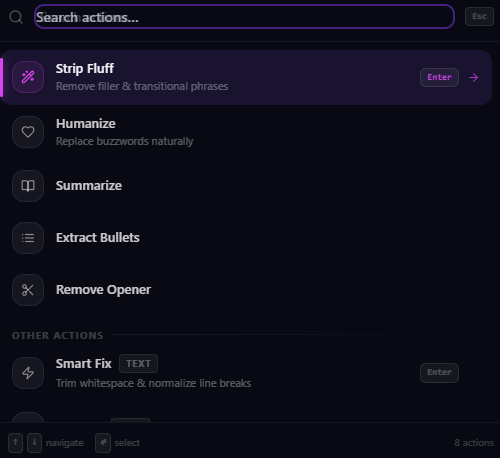This screenshot has height=458, width=500.
Task: Click the up arrow navigate key
Action: 15,443
